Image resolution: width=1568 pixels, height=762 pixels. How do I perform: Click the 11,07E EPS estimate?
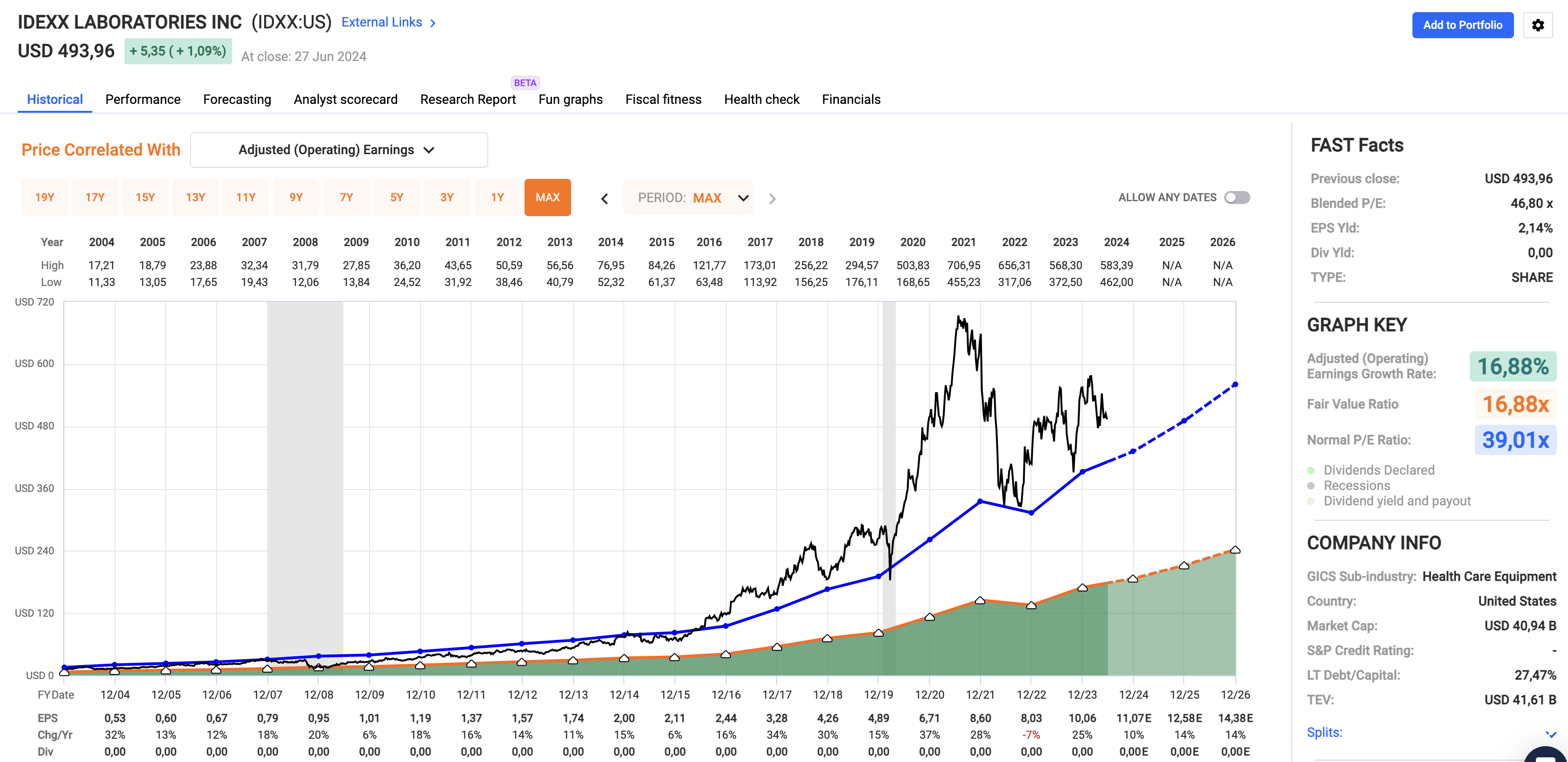(1133, 718)
